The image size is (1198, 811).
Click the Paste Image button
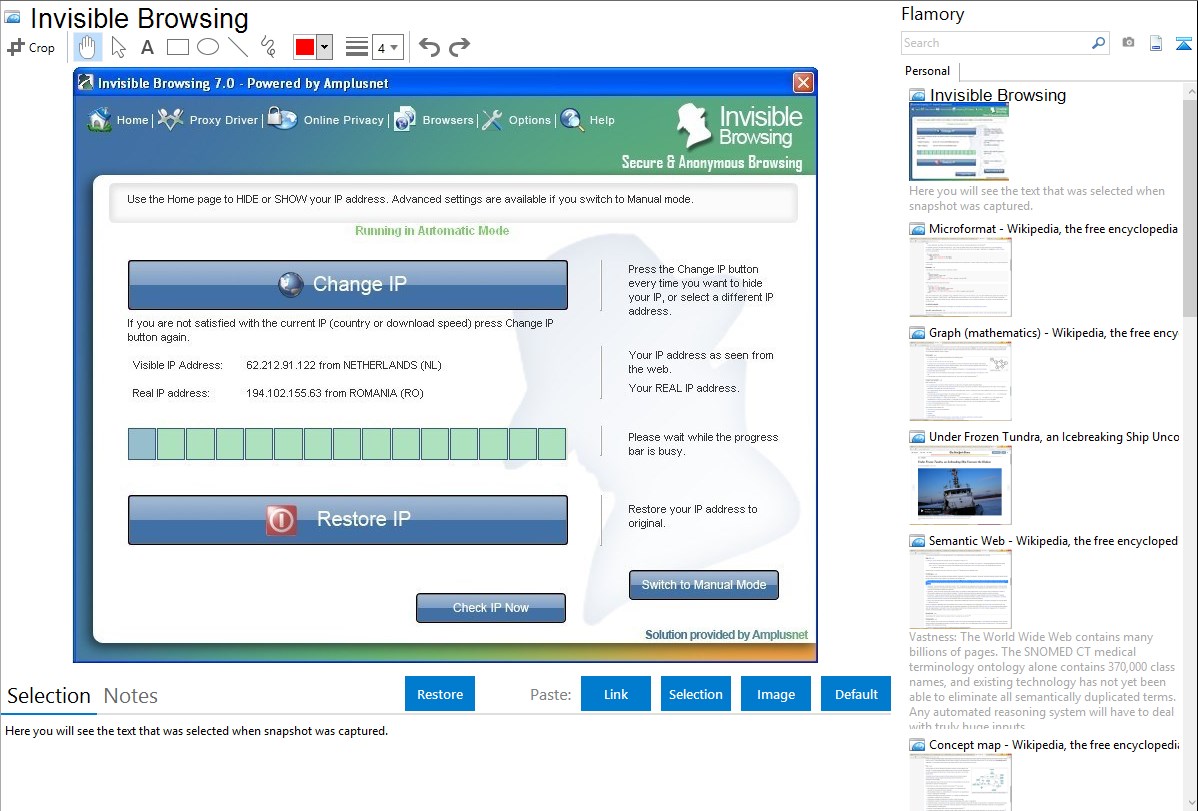pos(775,694)
